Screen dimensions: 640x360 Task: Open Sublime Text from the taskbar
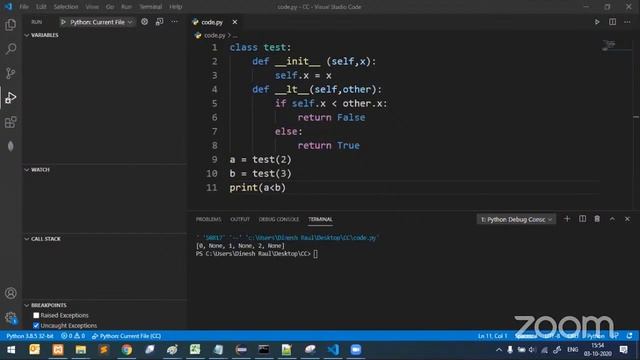tap(104, 350)
